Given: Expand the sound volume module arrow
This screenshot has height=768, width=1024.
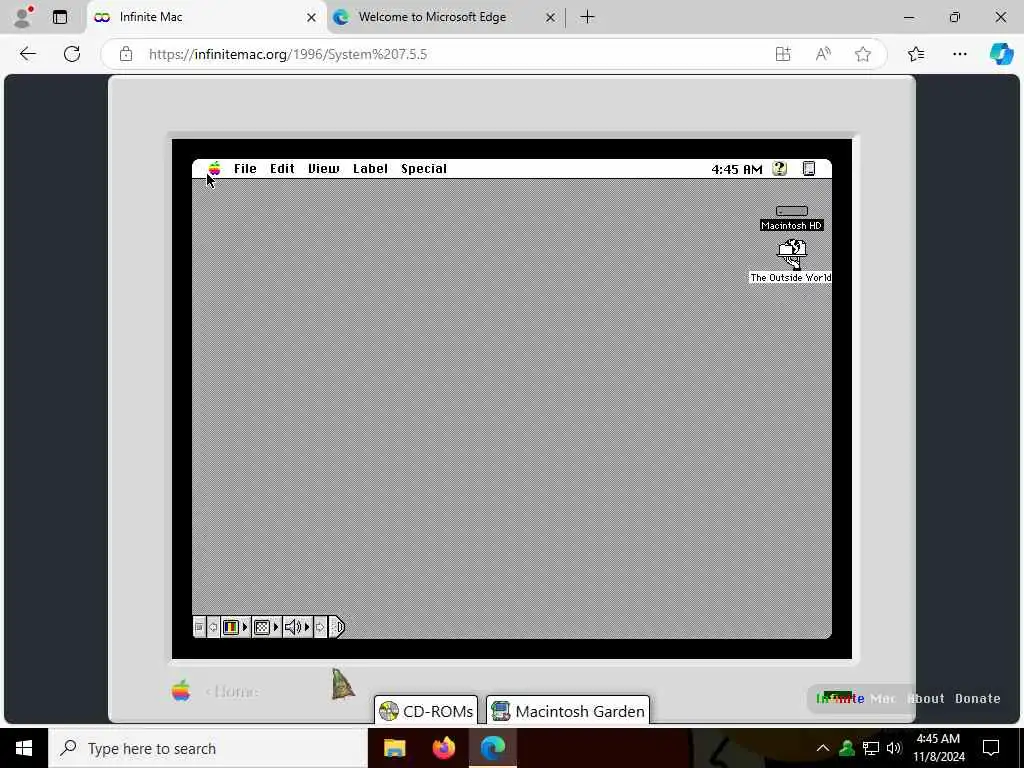Looking at the screenshot, I should [308, 627].
